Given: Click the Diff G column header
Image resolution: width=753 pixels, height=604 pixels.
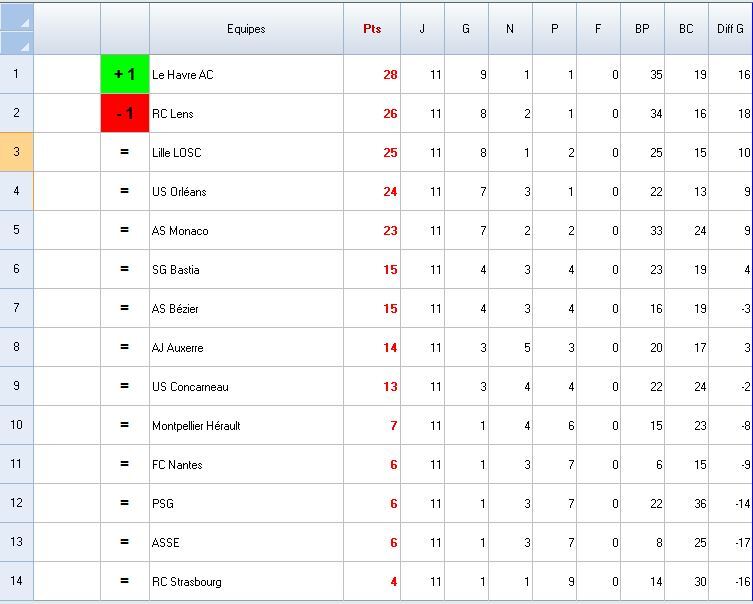Looking at the screenshot, I should [730, 29].
